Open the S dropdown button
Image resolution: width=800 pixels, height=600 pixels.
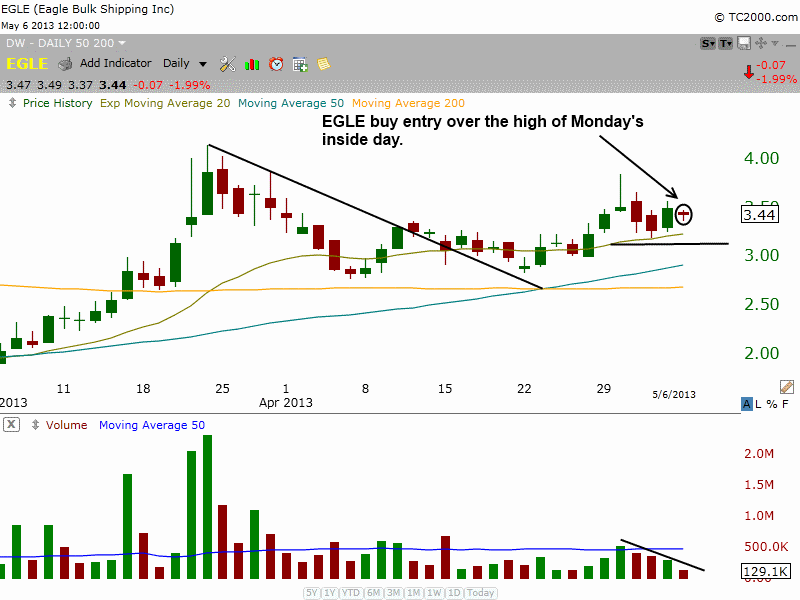pyautogui.click(x=708, y=44)
